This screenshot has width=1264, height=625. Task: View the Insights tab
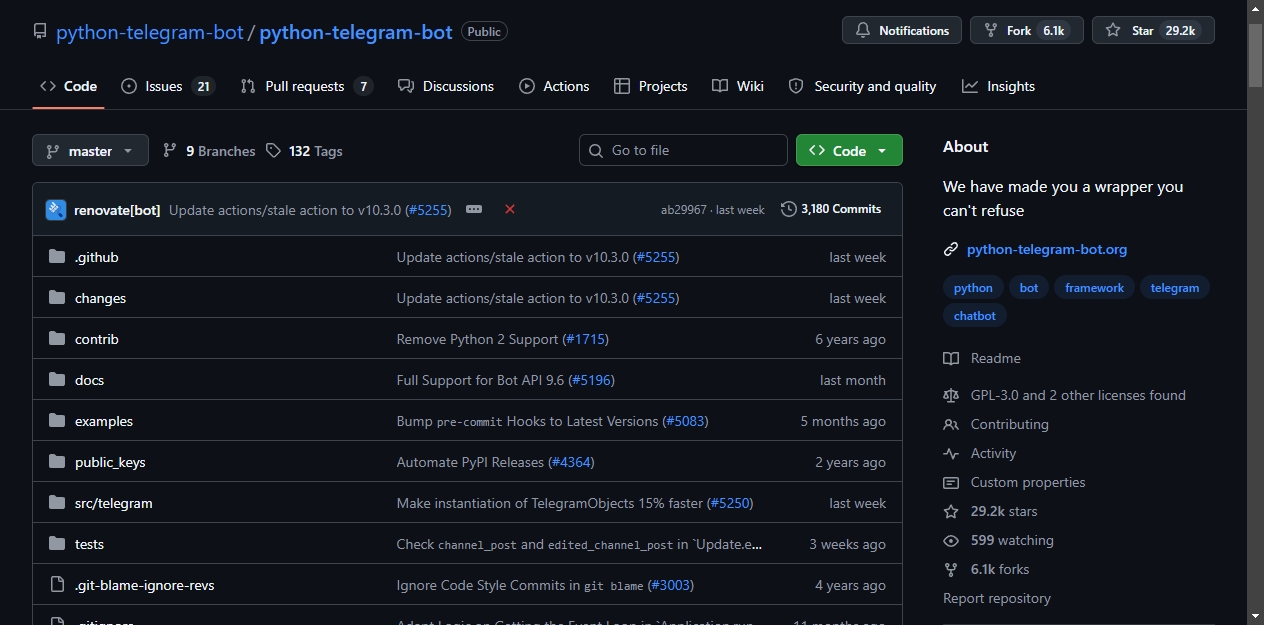[998, 86]
